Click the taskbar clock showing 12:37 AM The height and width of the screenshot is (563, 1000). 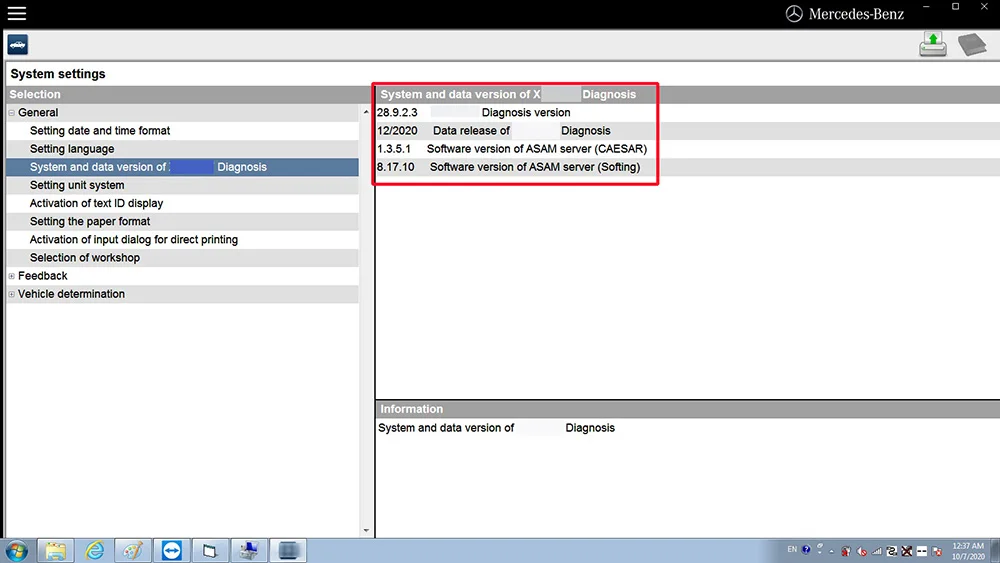click(x=968, y=552)
